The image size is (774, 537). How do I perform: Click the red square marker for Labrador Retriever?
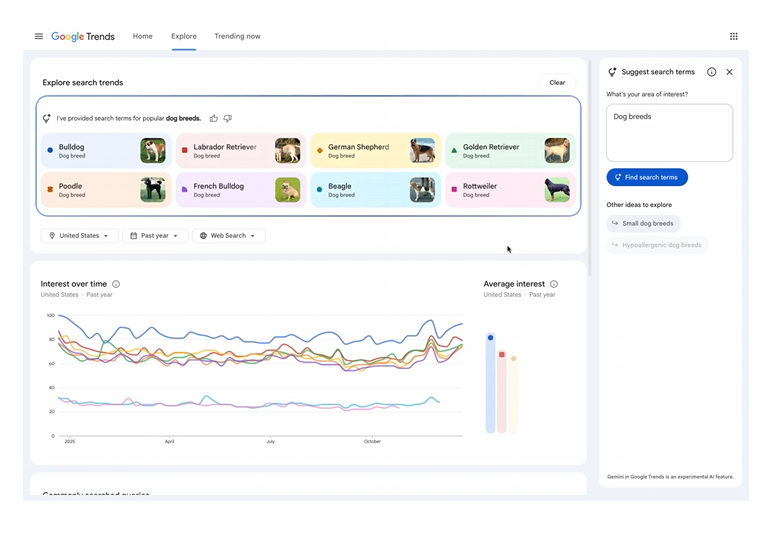[185, 150]
